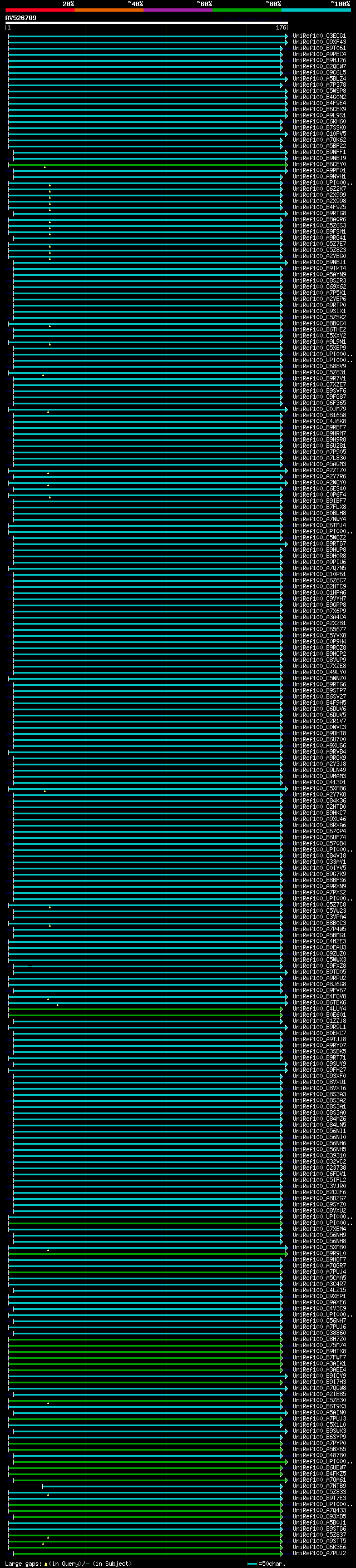Select the UniRef100_C6KH60 label
This screenshot has height=1568, width=356.
(x=319, y=121)
